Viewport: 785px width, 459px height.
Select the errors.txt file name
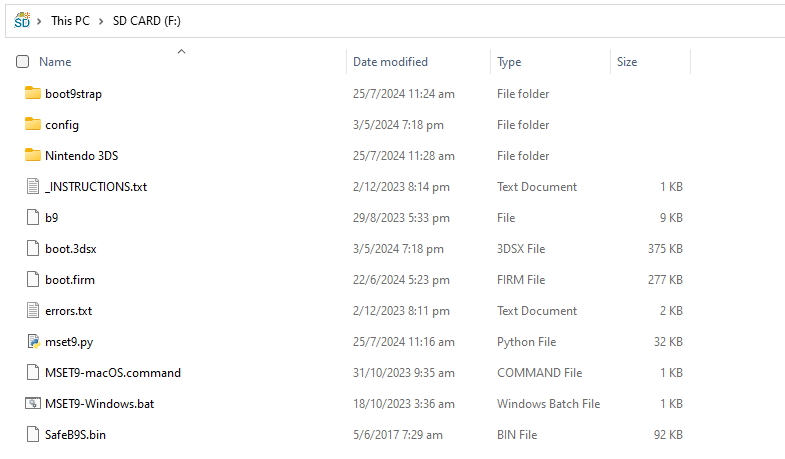tap(68, 311)
